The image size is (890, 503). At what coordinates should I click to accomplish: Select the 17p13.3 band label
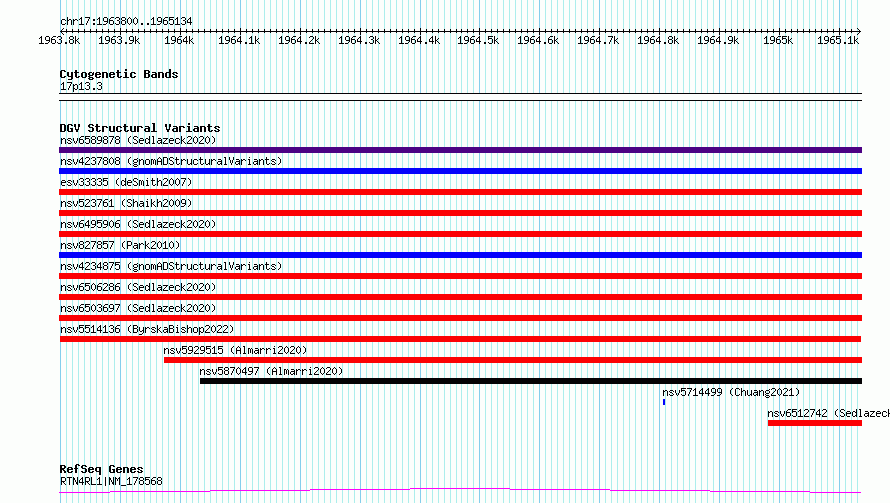coord(81,86)
